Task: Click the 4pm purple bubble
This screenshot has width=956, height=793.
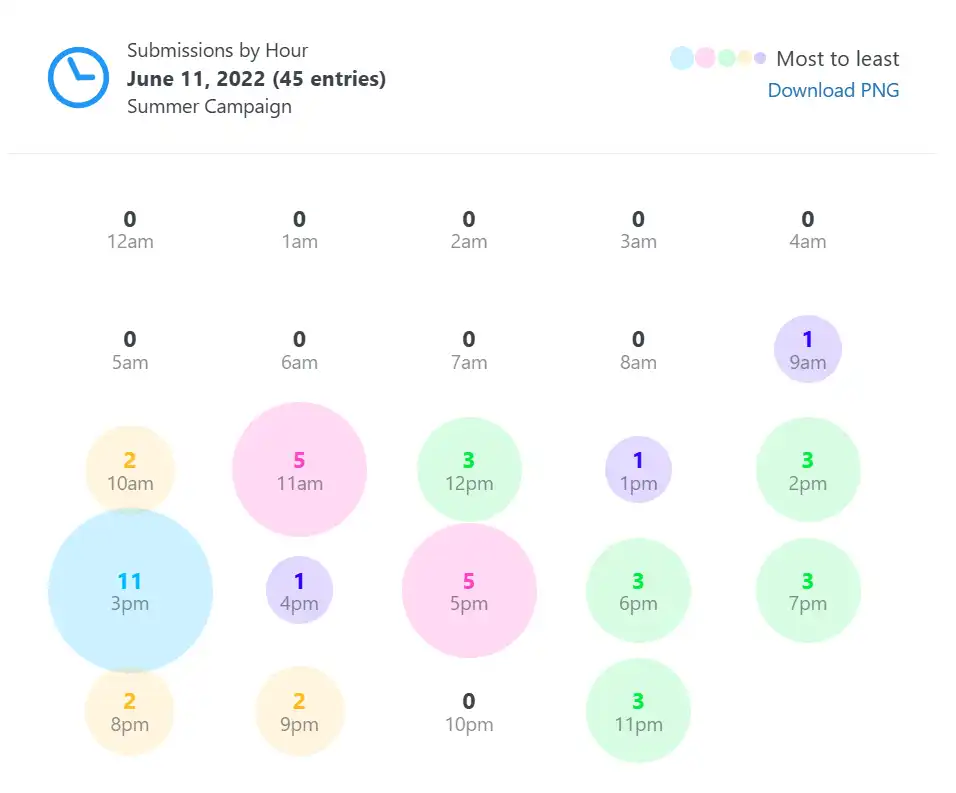Action: (299, 591)
